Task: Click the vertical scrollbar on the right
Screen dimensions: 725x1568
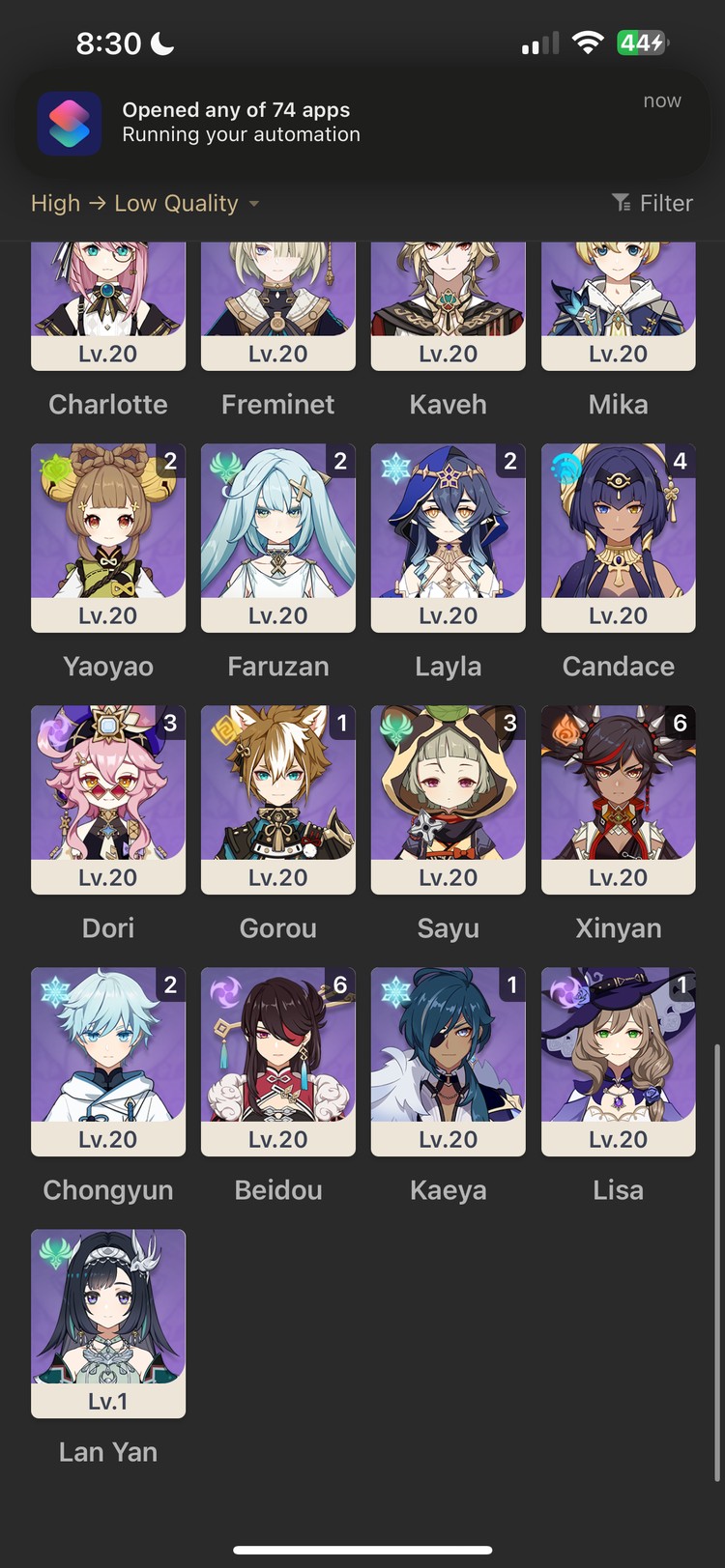Action: 716,1263
